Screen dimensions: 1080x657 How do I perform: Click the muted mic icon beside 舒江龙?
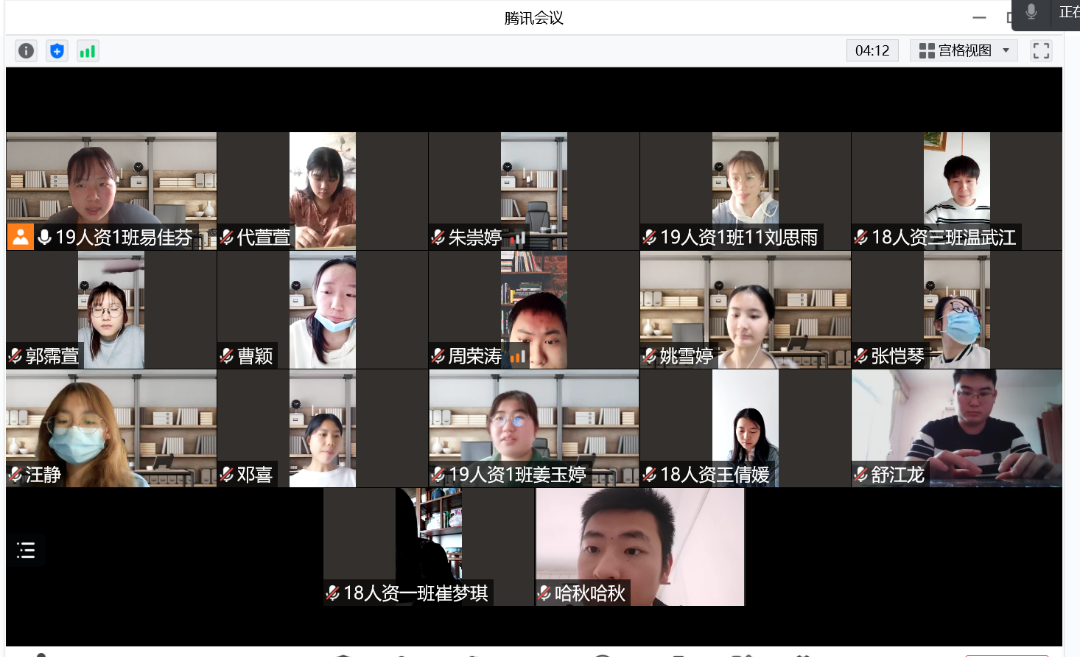pos(861,475)
